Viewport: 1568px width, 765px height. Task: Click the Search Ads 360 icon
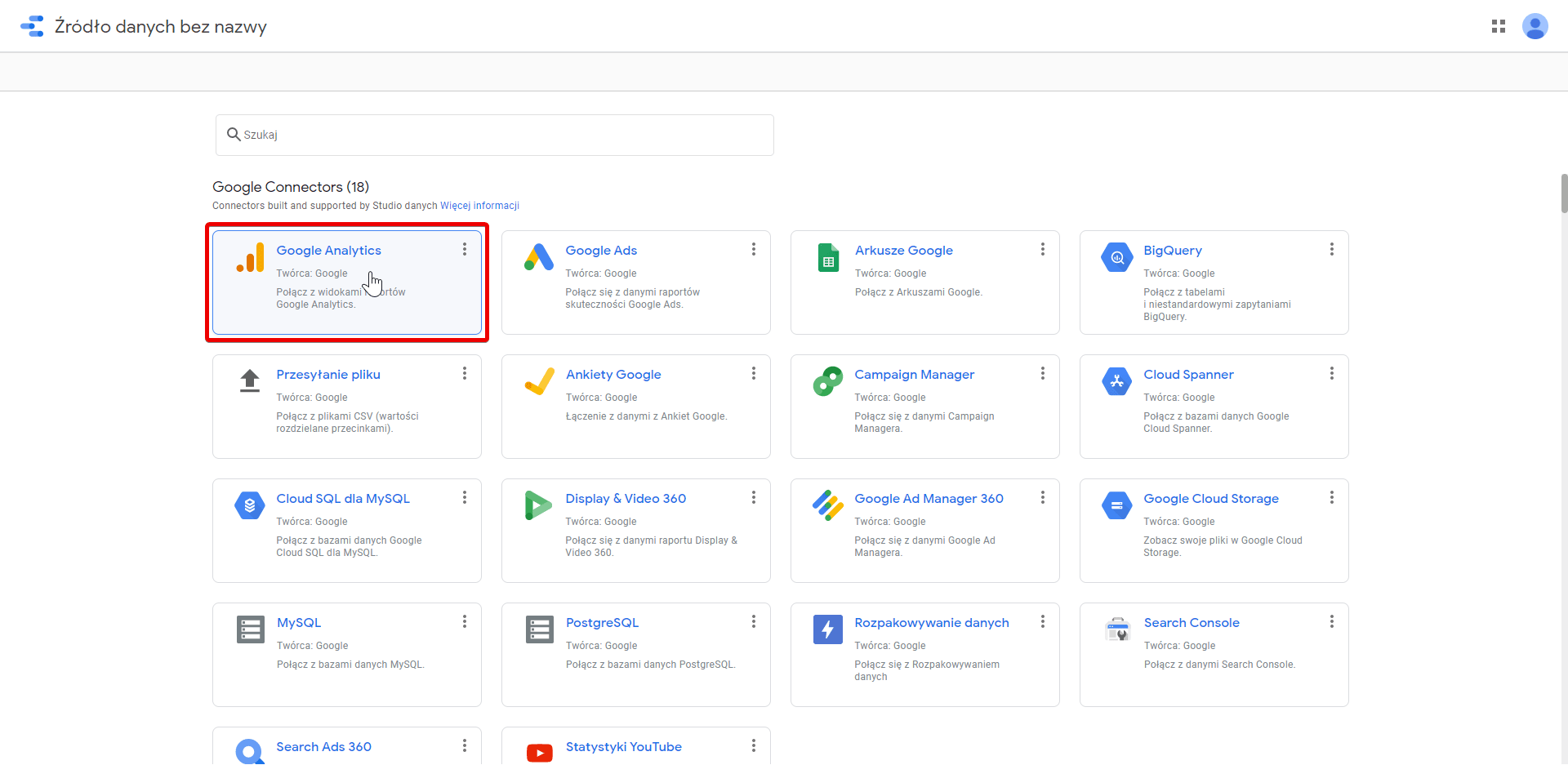click(x=250, y=752)
